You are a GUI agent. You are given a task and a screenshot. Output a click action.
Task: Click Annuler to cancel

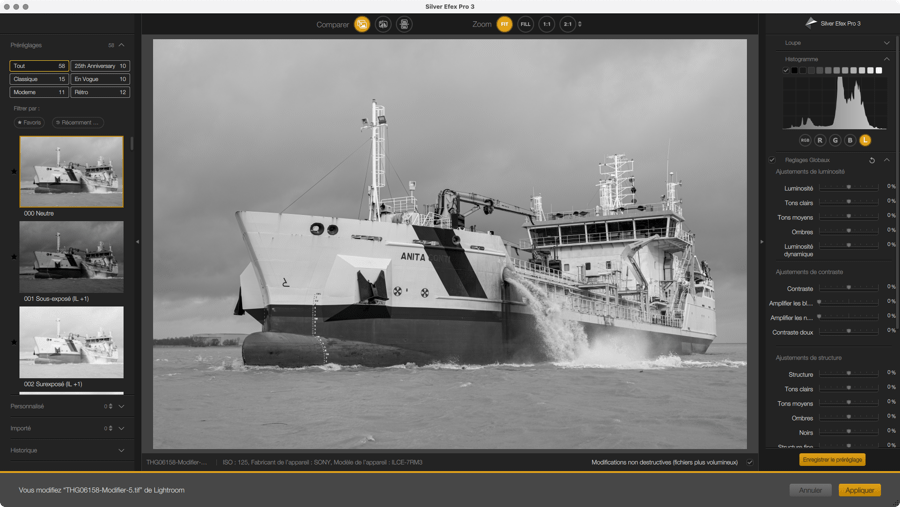(x=810, y=490)
